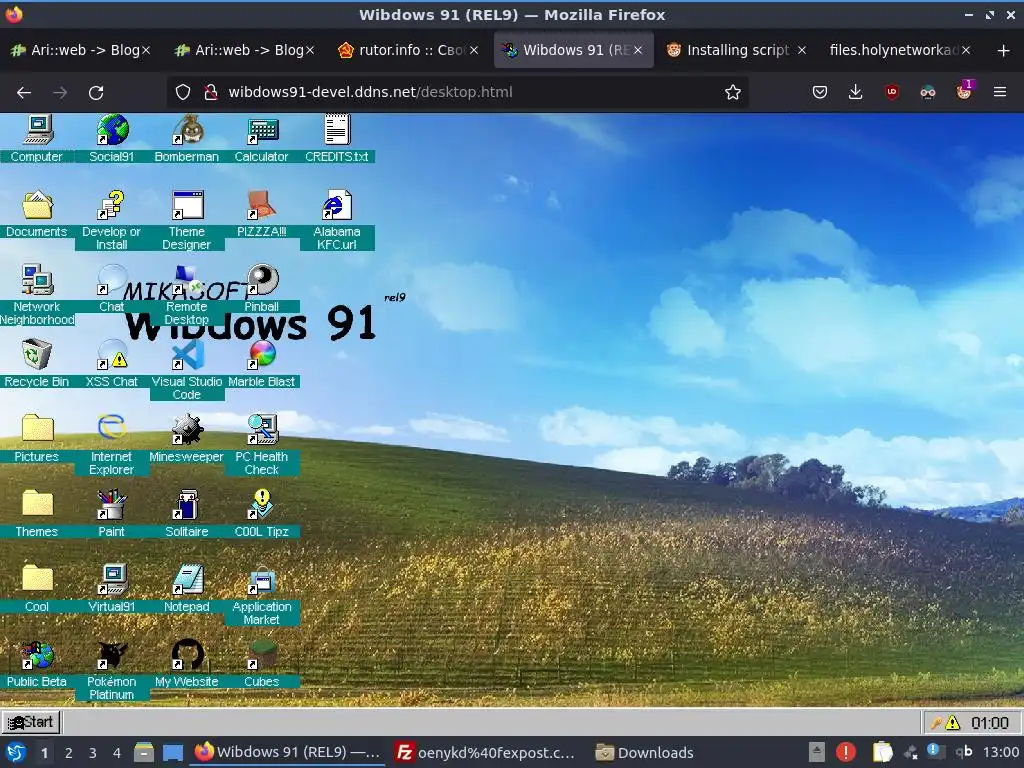
Task: Switch to the second Ari::web Blog tab
Action: pos(245,50)
